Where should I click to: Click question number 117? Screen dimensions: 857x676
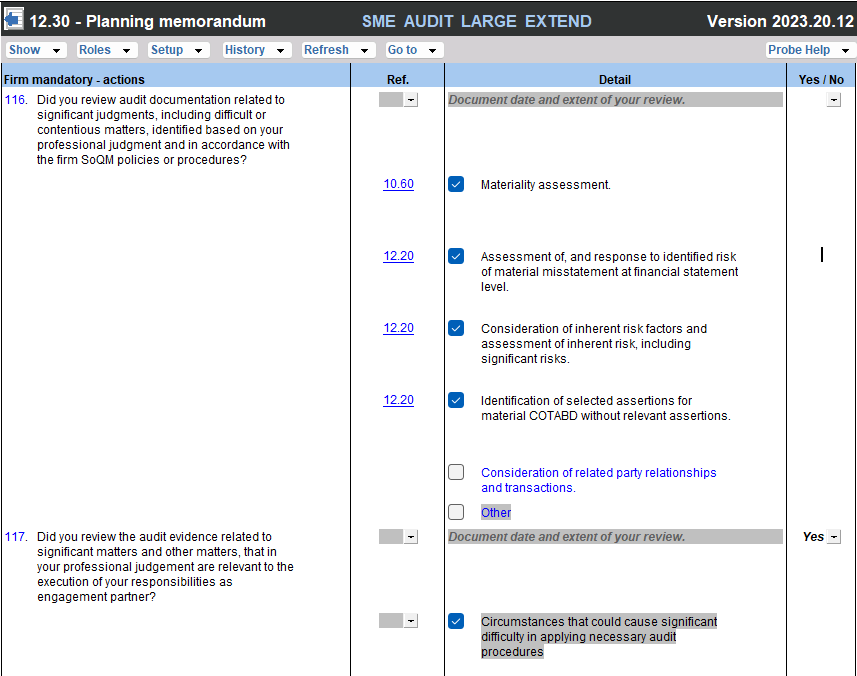tap(16, 537)
